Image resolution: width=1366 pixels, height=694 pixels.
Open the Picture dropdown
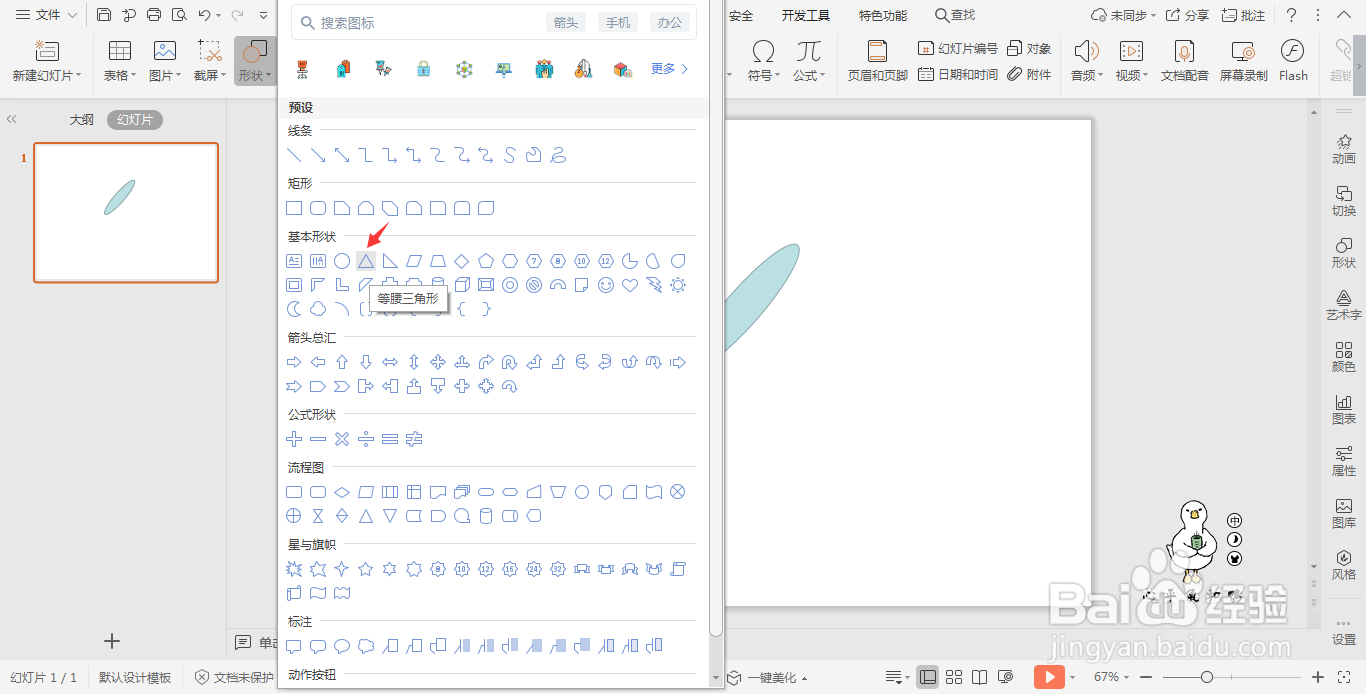[x=164, y=61]
